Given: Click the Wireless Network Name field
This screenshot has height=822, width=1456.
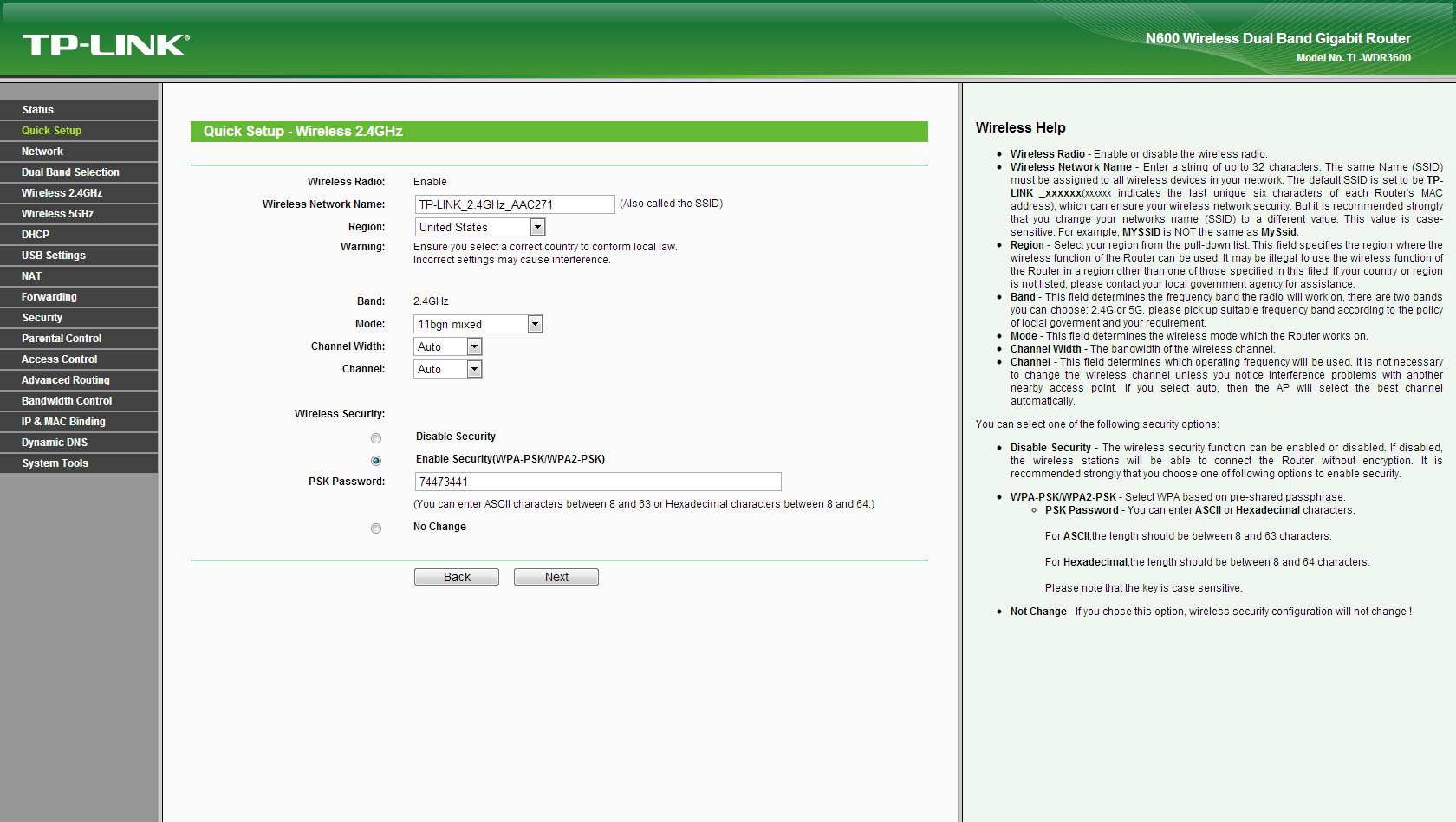Looking at the screenshot, I should 515,204.
